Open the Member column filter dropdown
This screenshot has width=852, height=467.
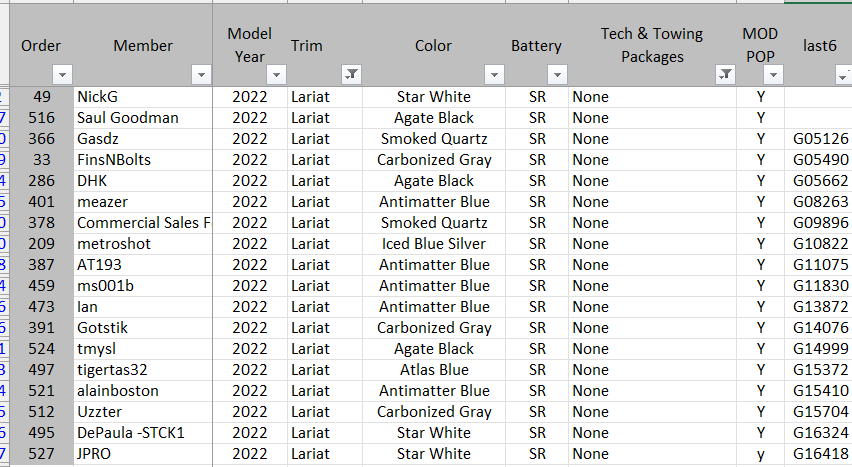coord(201,74)
